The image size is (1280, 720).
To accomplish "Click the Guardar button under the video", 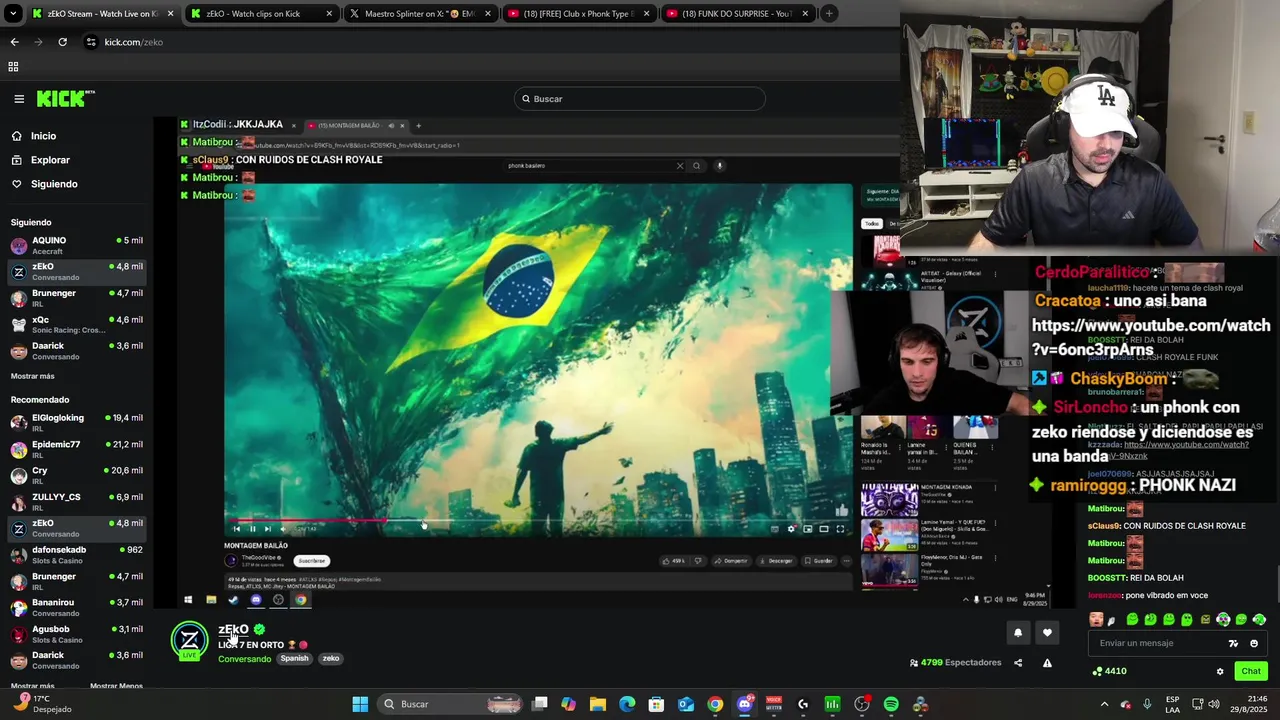I will [818, 561].
